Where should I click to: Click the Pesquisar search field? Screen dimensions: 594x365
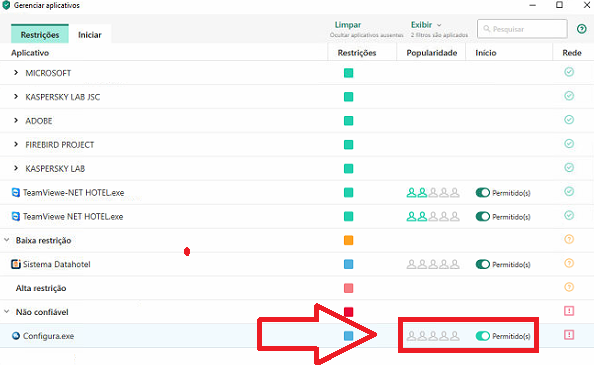point(522,29)
